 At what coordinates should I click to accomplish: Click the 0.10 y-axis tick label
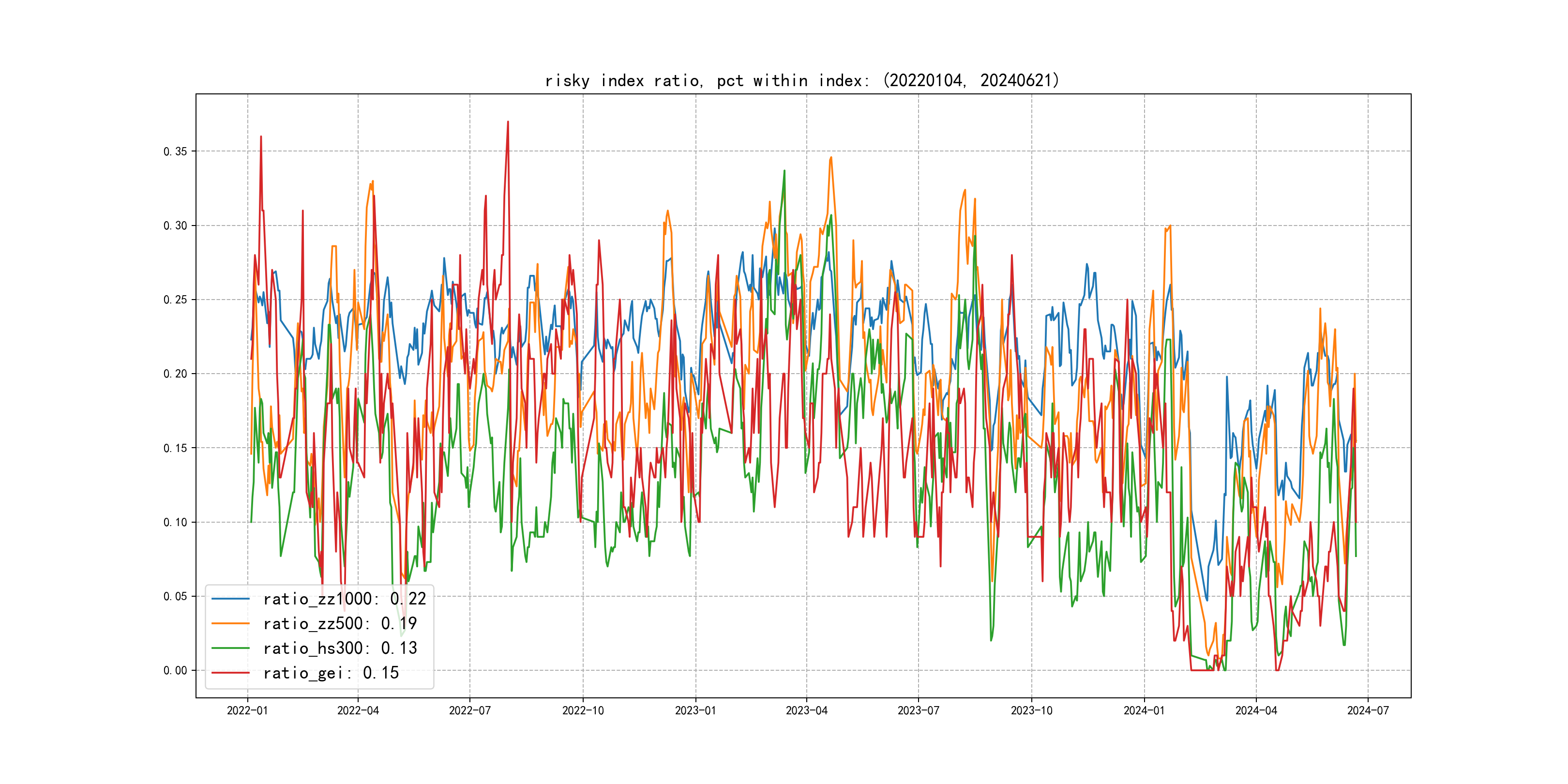(175, 522)
